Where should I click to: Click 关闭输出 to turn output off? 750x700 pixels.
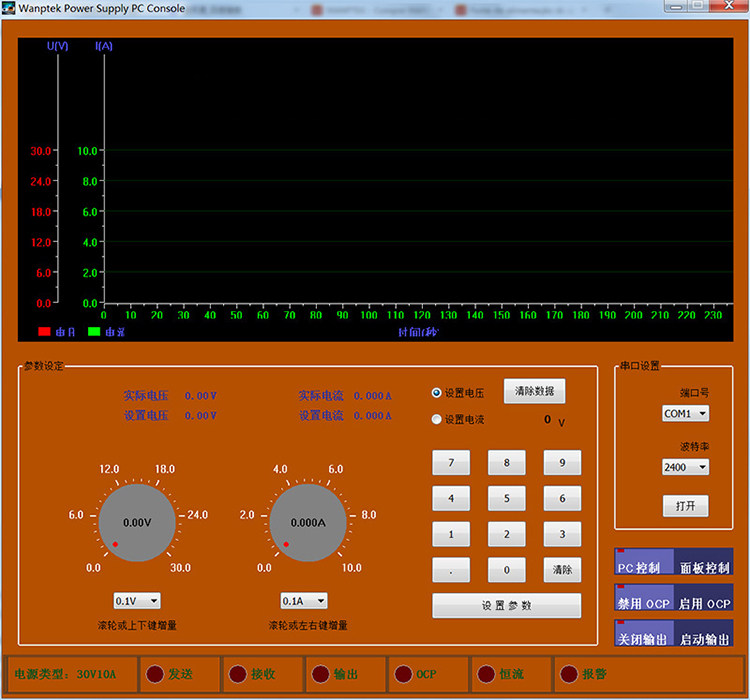(x=644, y=633)
